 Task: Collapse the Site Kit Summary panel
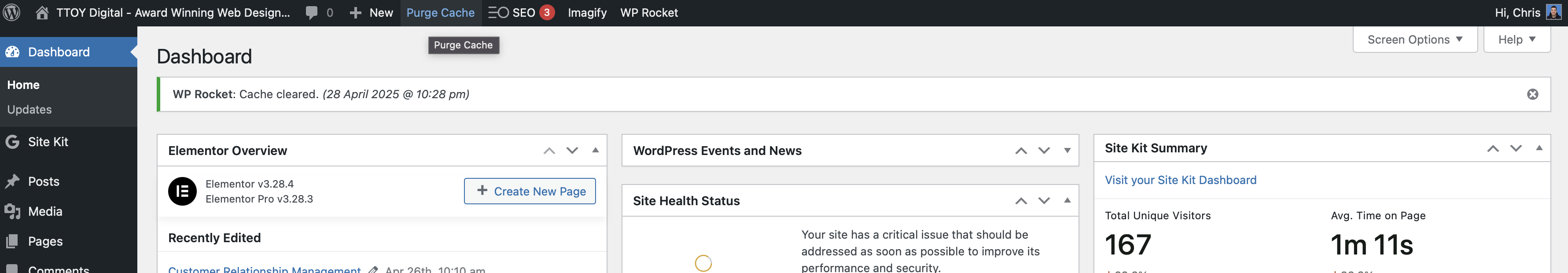coord(1539,148)
